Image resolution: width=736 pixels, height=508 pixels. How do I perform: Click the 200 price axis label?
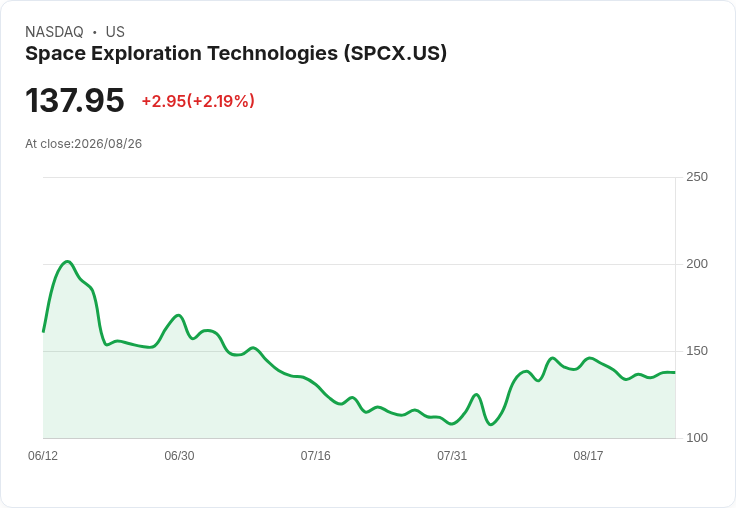(697, 264)
